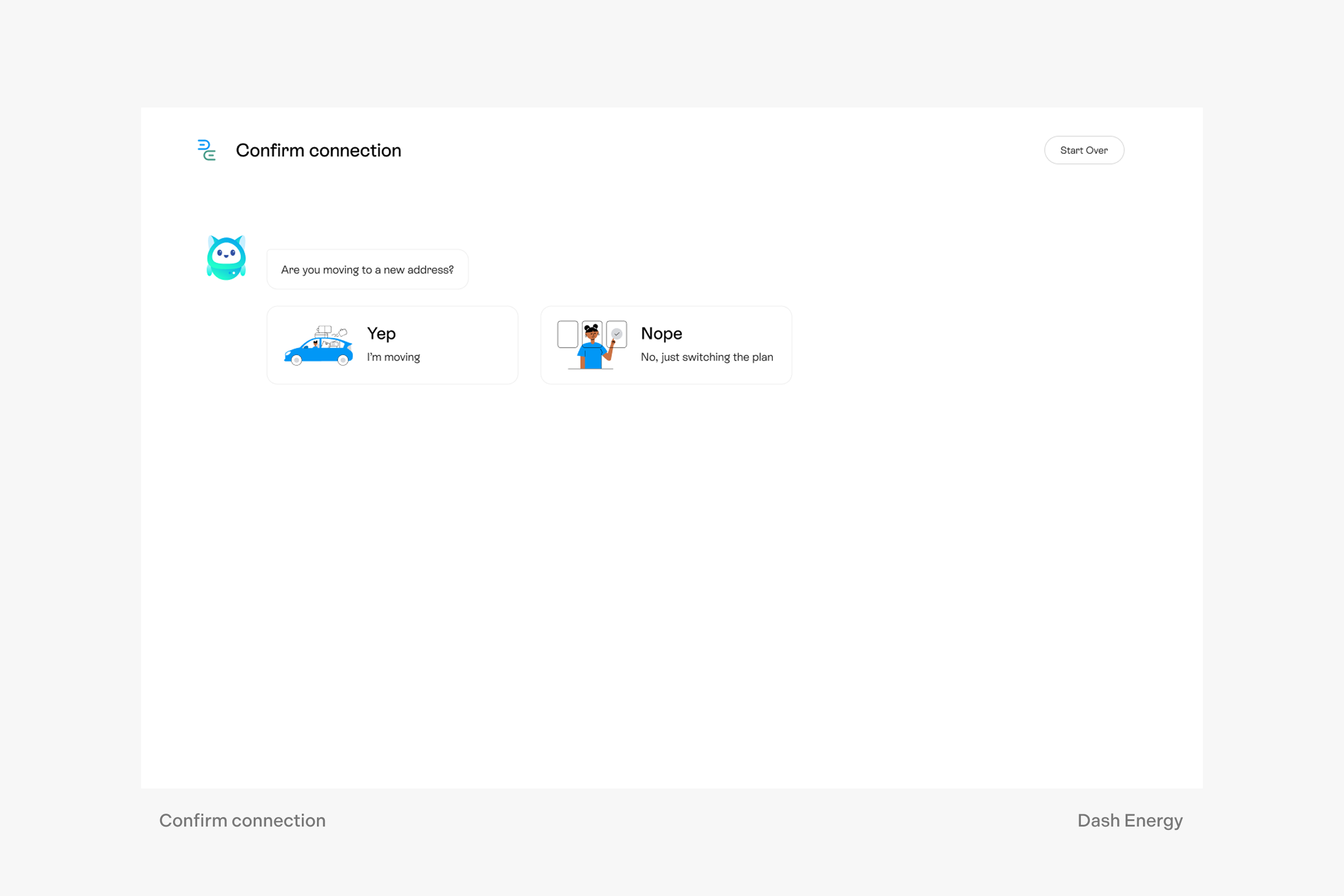This screenshot has height=896, width=1344.
Task: Select the Nope option card
Action: point(666,345)
